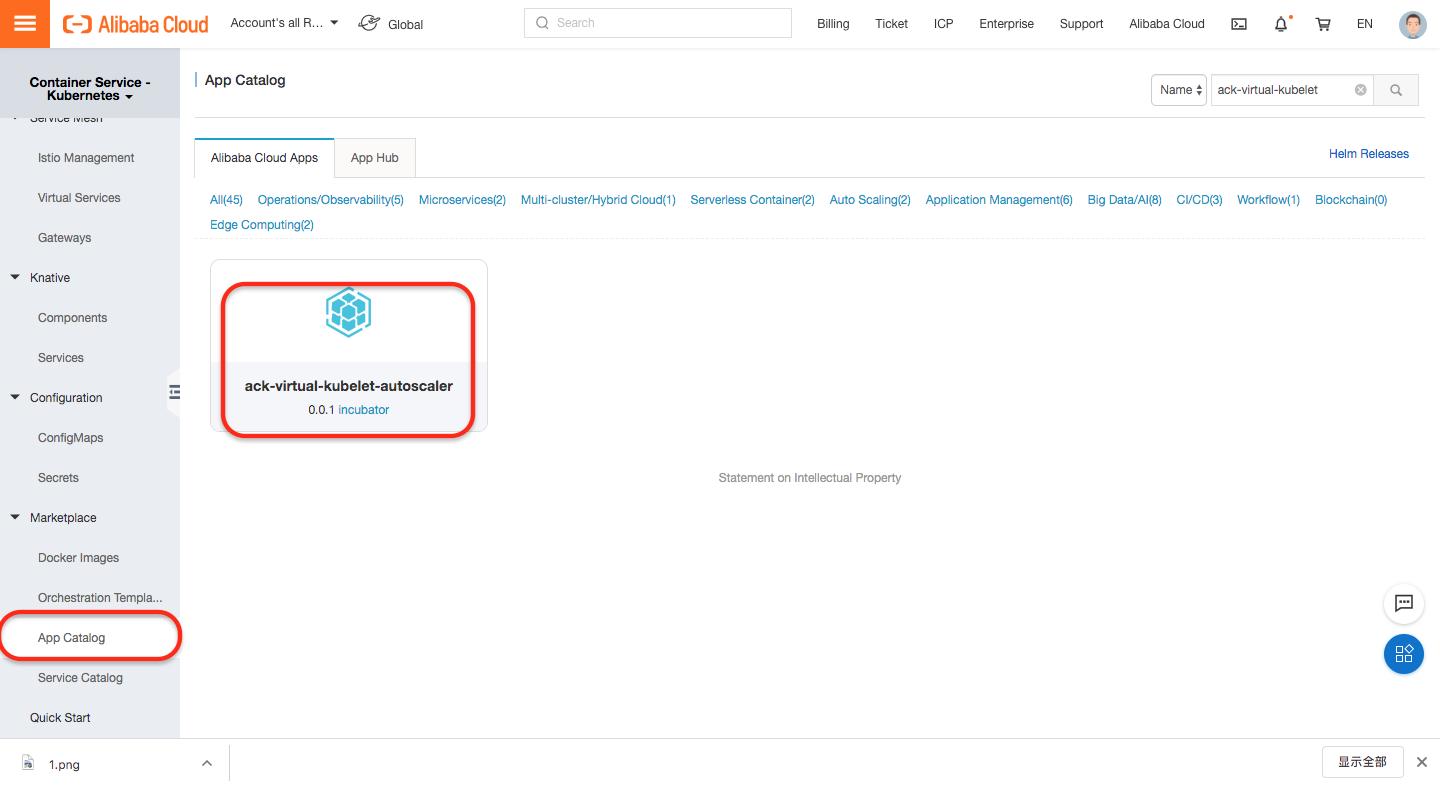Image resolution: width=1440 pixels, height=787 pixels.
Task: Click the 显示全部 show all downloads button
Action: pyautogui.click(x=1362, y=762)
